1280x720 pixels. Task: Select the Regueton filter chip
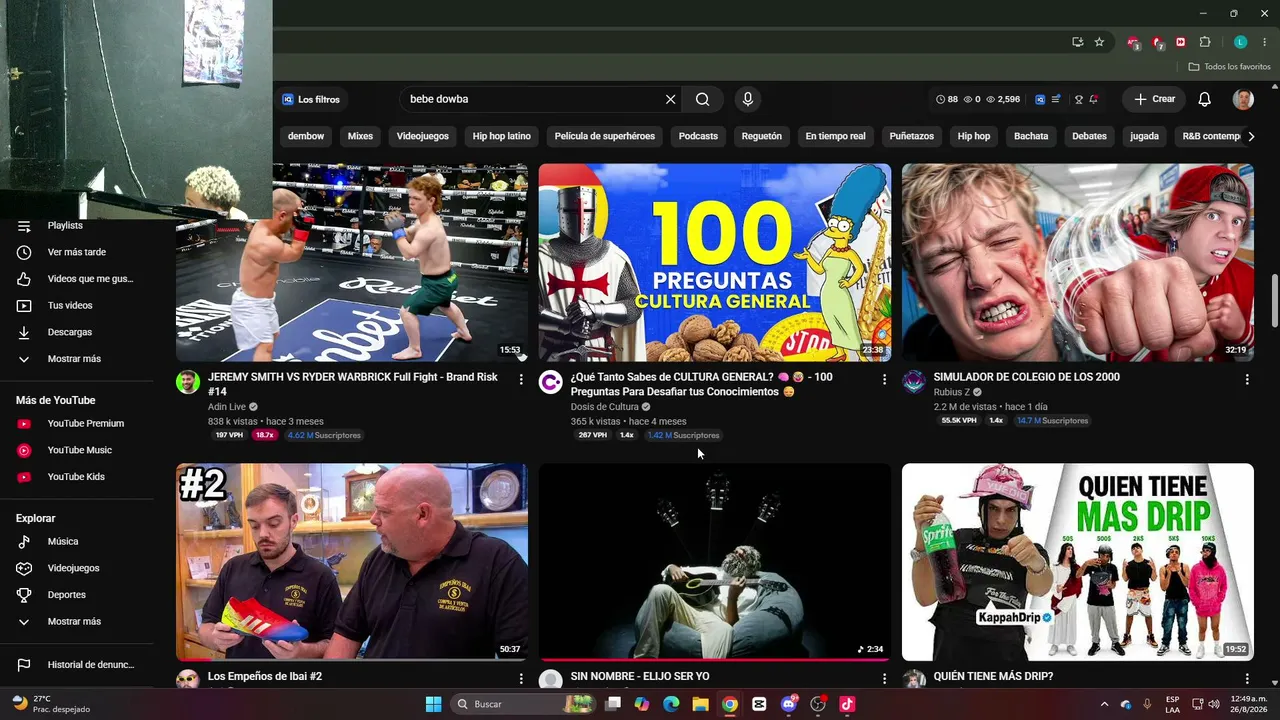(x=762, y=136)
